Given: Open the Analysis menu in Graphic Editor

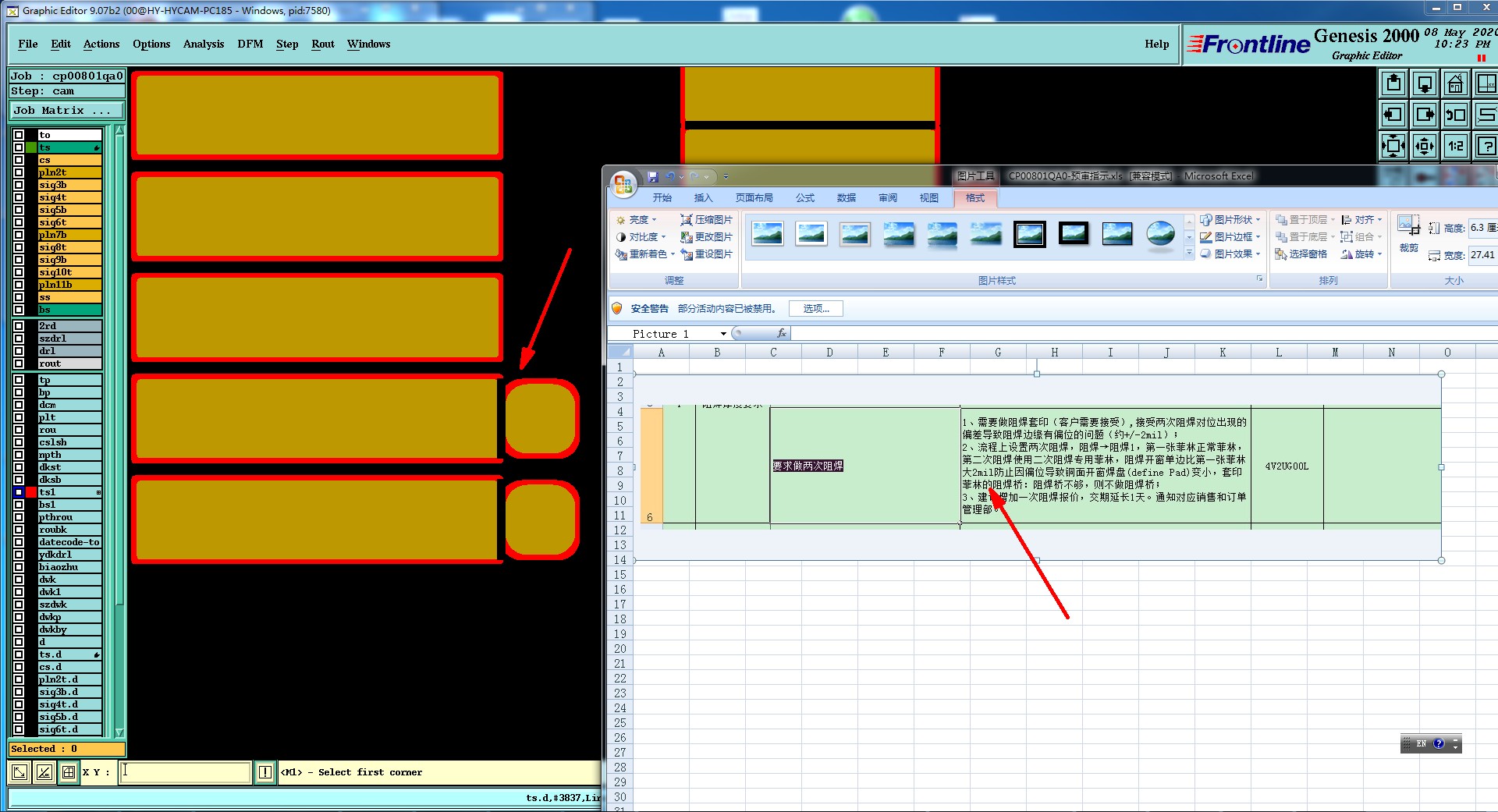Looking at the screenshot, I should [204, 44].
